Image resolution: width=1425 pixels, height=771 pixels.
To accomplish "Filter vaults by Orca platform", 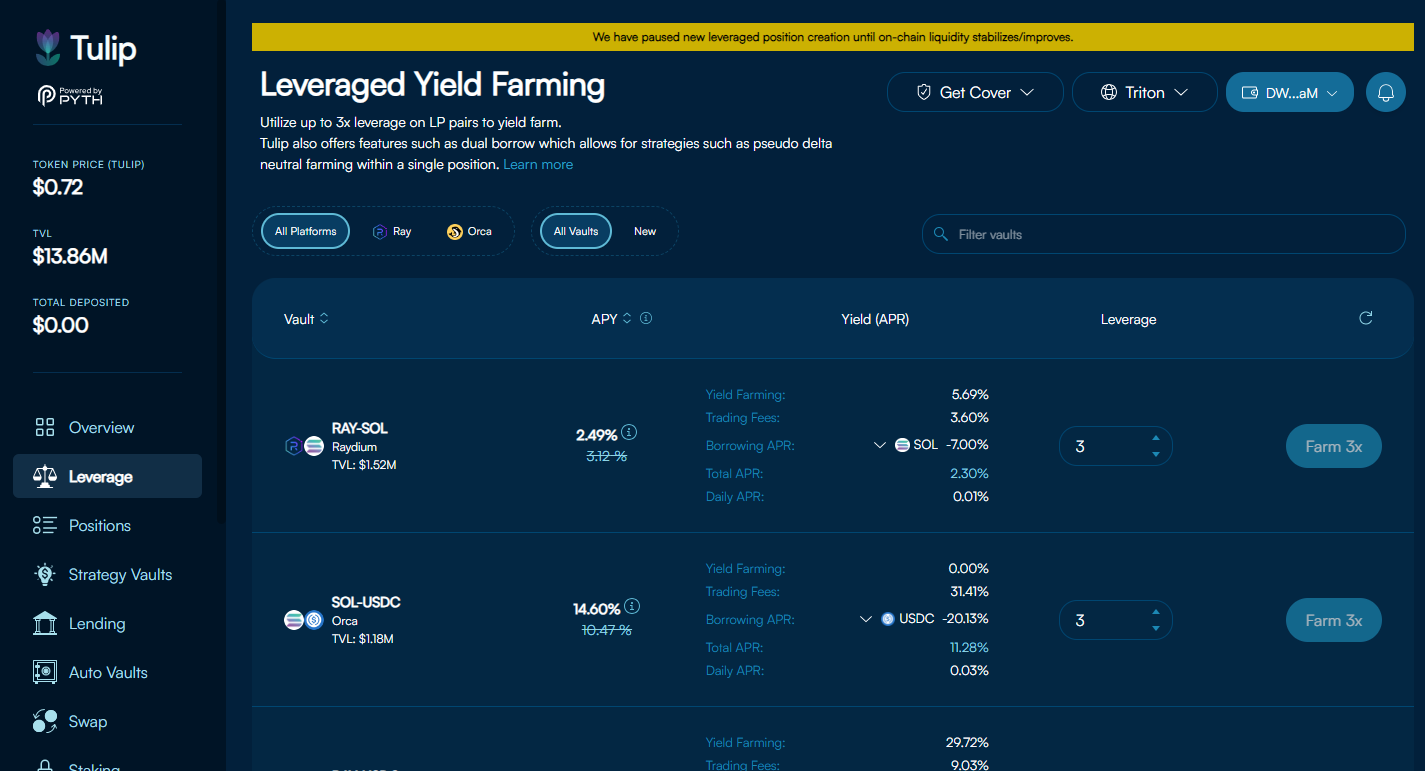I will coord(470,231).
